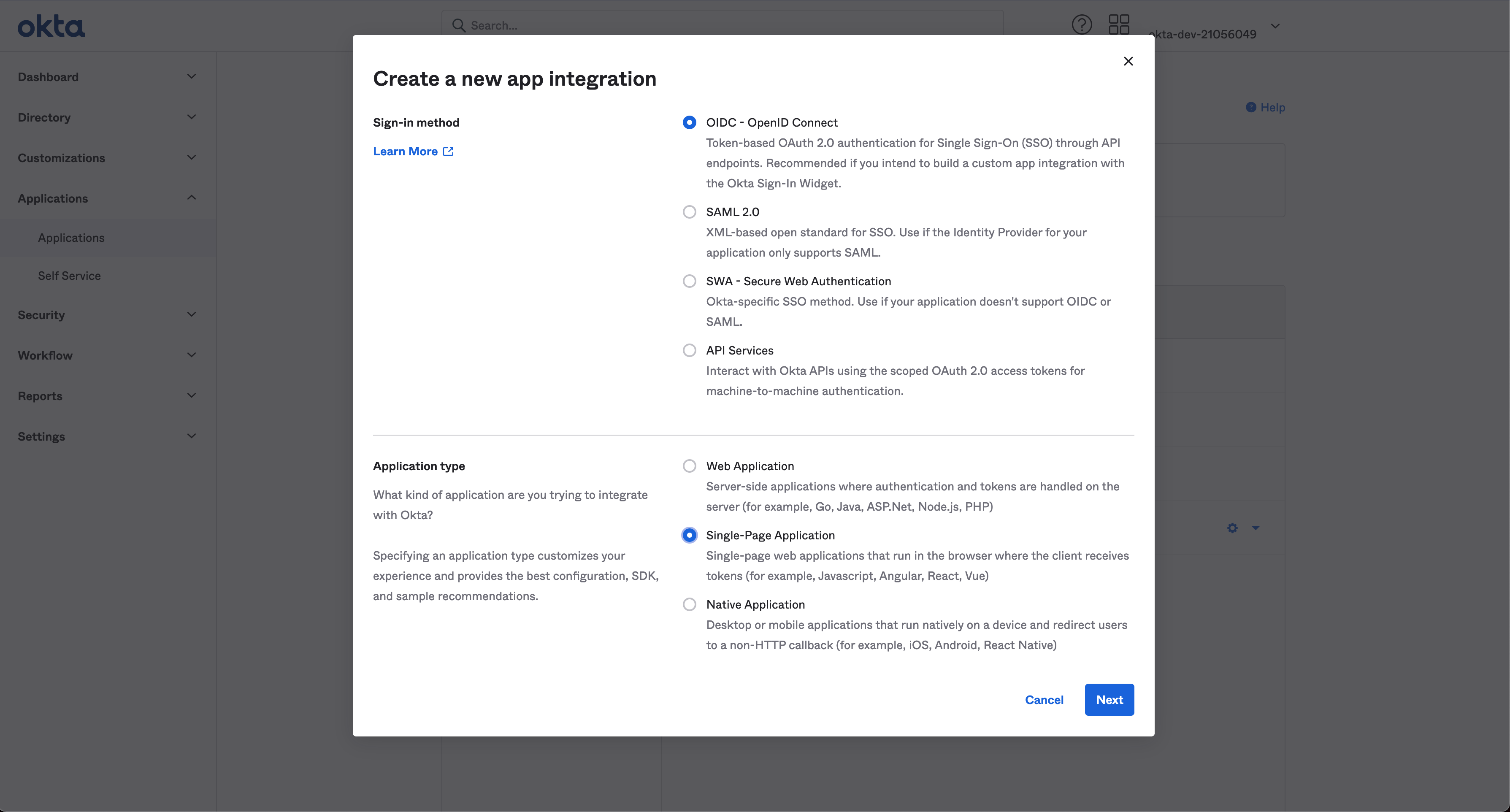Click the apps grid icon in header
Image resolution: width=1510 pixels, height=812 pixels.
1119,24
